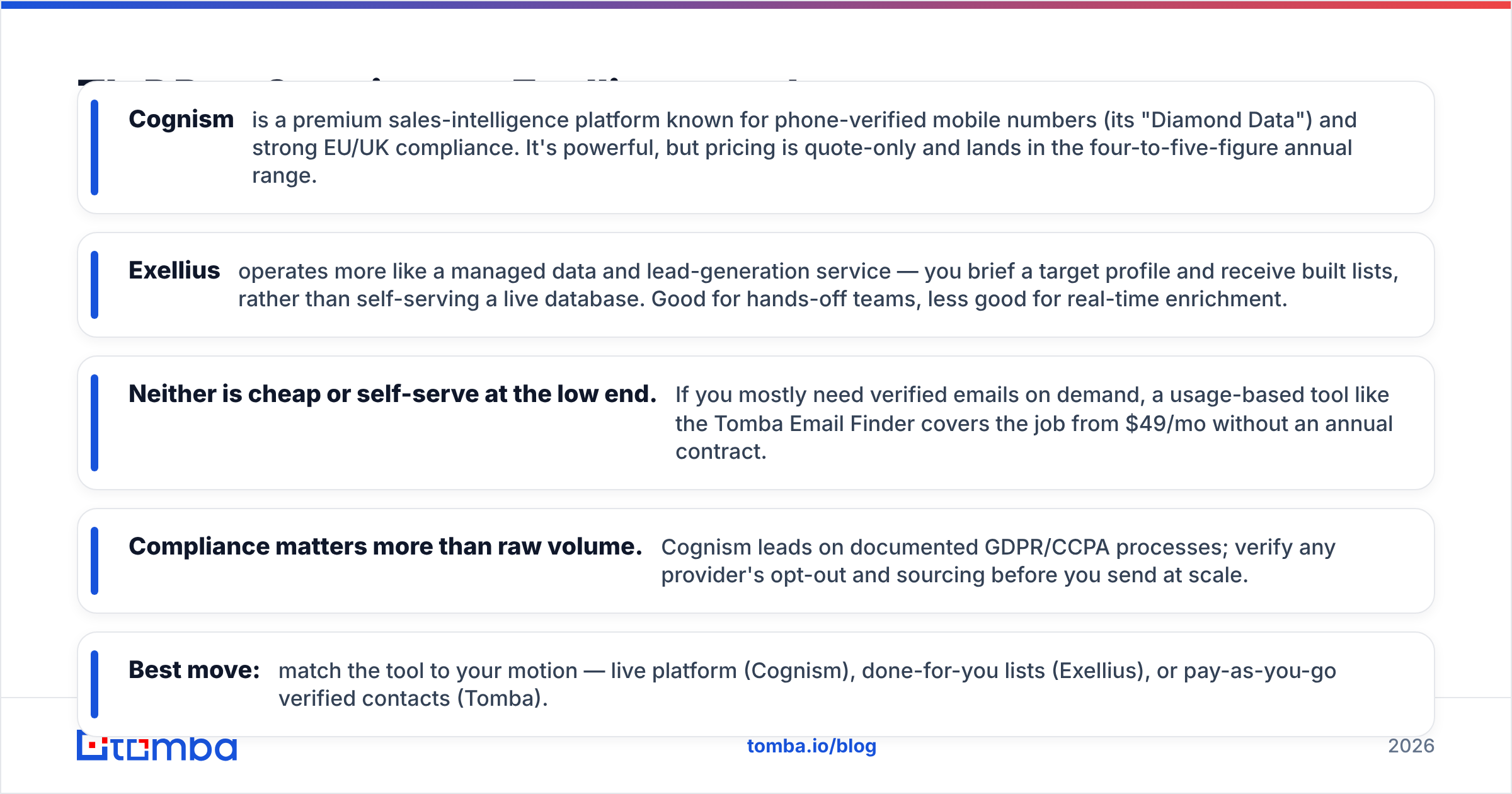Viewport: 1512px width, 794px height.
Task: Select the 'Compliance matters more than raw volume' heading
Action: coord(386,546)
